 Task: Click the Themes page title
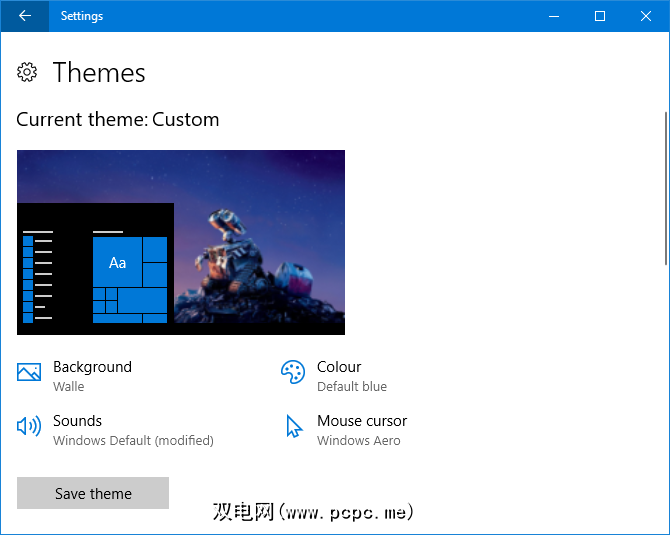99,72
